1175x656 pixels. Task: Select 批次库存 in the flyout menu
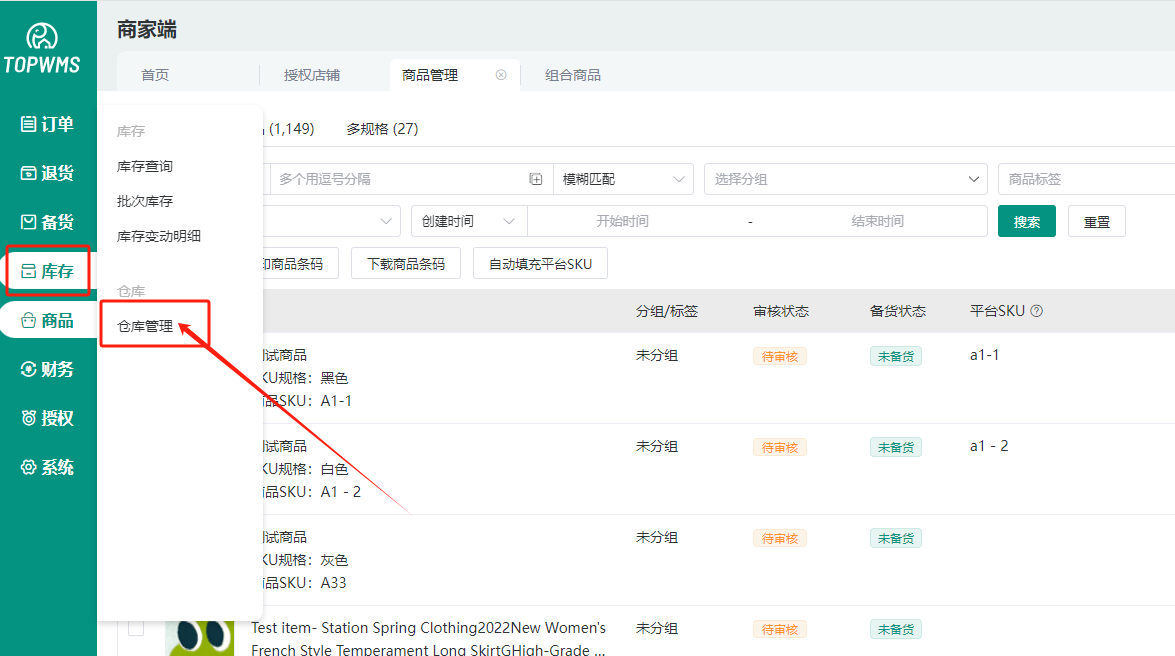pos(145,201)
